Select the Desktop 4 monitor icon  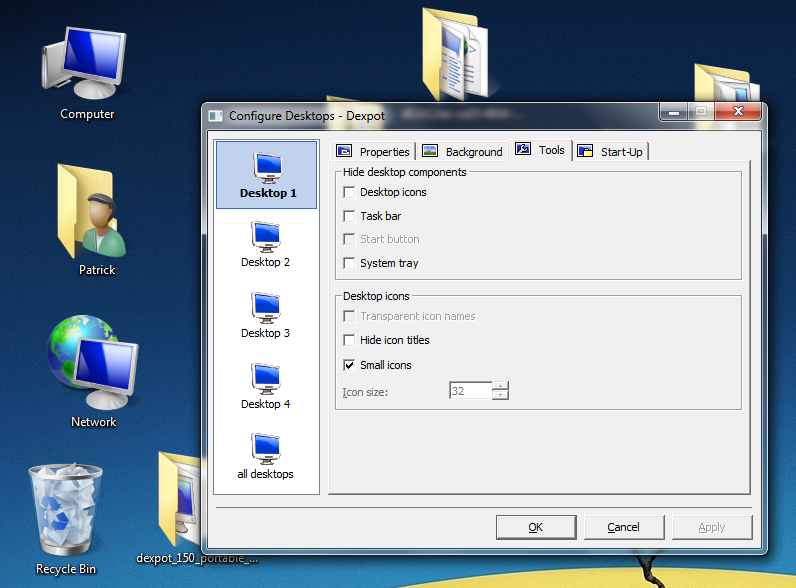tap(266, 379)
